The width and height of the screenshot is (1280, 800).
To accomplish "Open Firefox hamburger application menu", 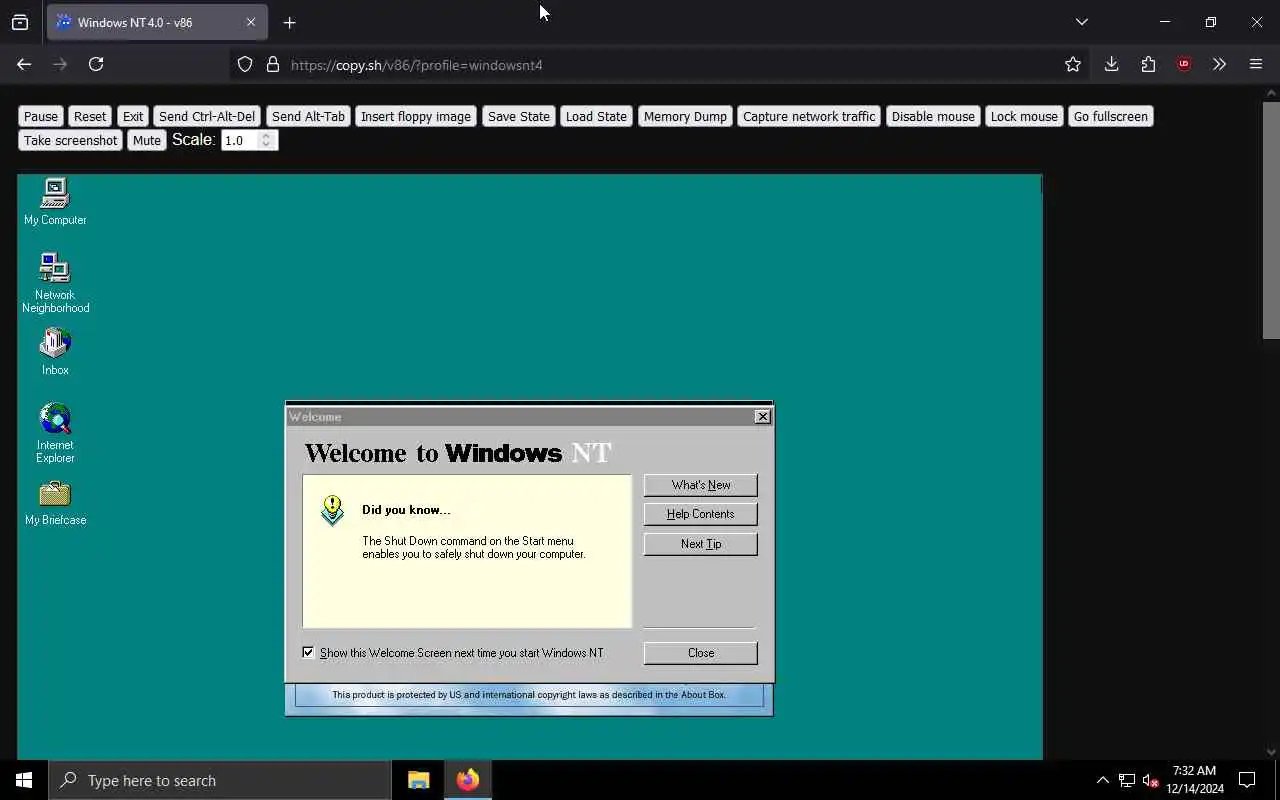I will [x=1256, y=64].
